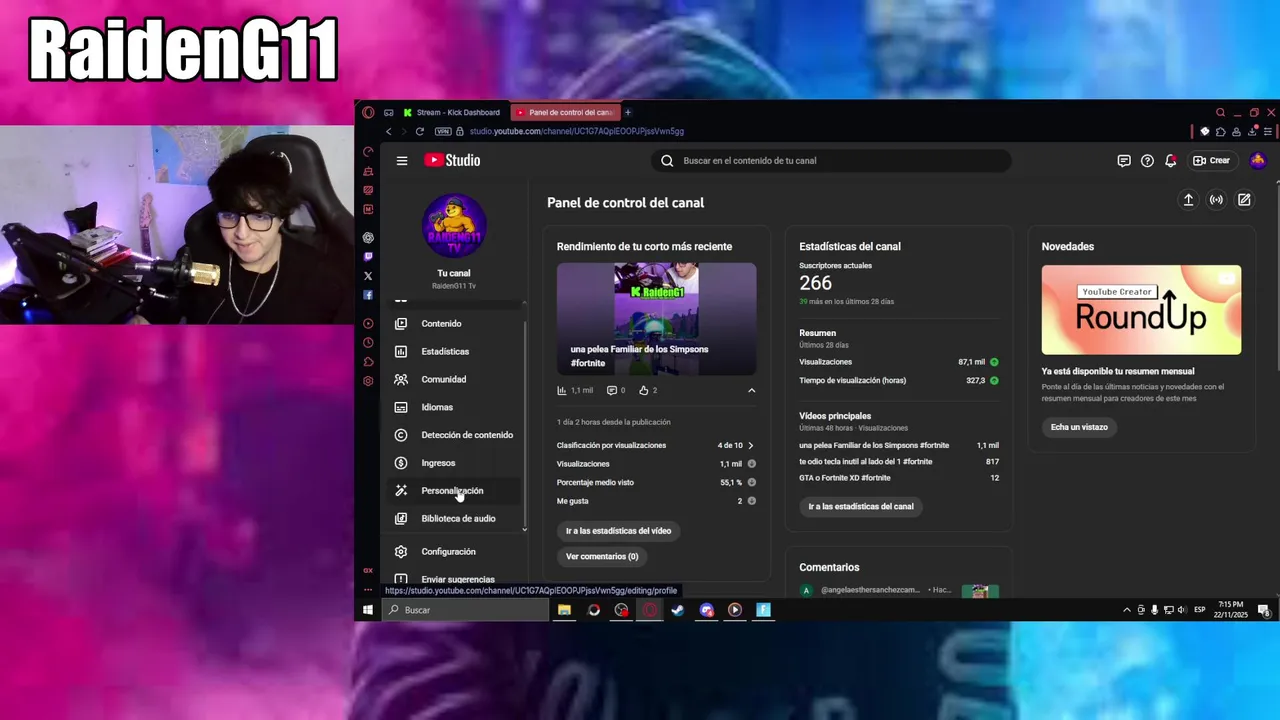
Task: Click the Simpsons short thumbnail
Action: pyautogui.click(x=656, y=319)
